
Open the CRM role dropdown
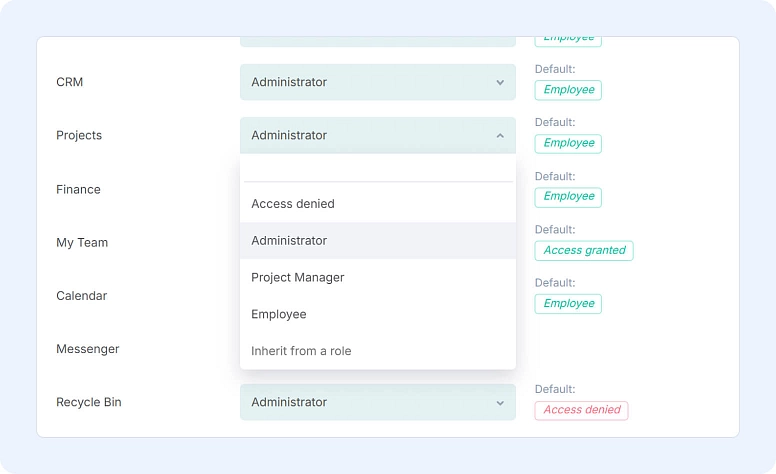[x=377, y=82]
